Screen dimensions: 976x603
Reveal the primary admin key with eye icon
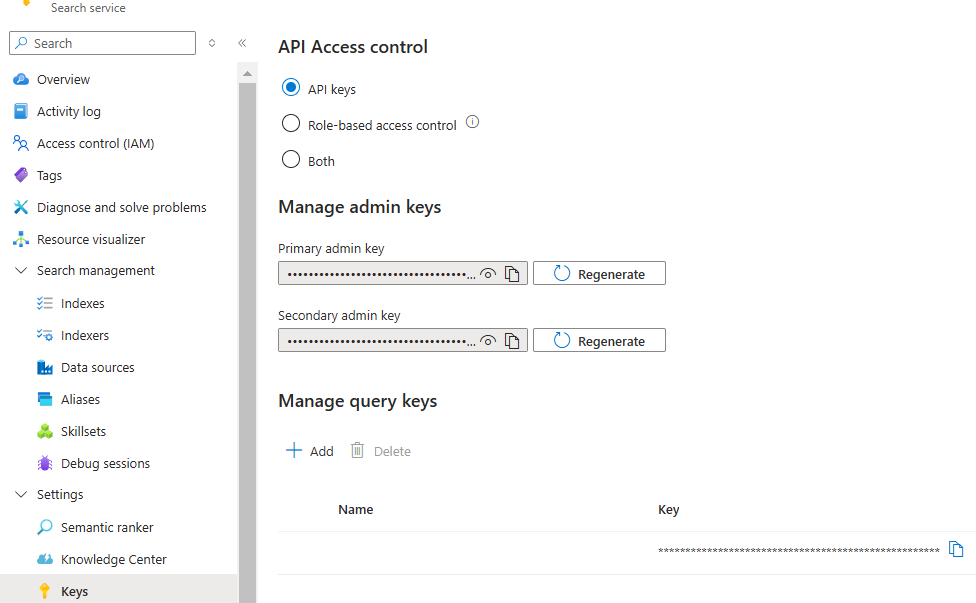[x=489, y=274]
